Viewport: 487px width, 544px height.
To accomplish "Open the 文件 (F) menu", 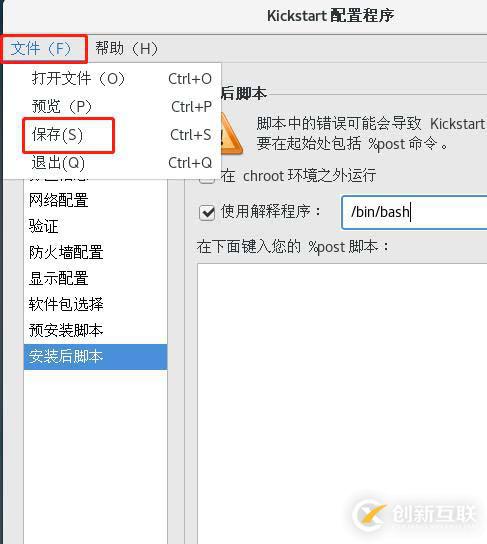I will 41,49.
